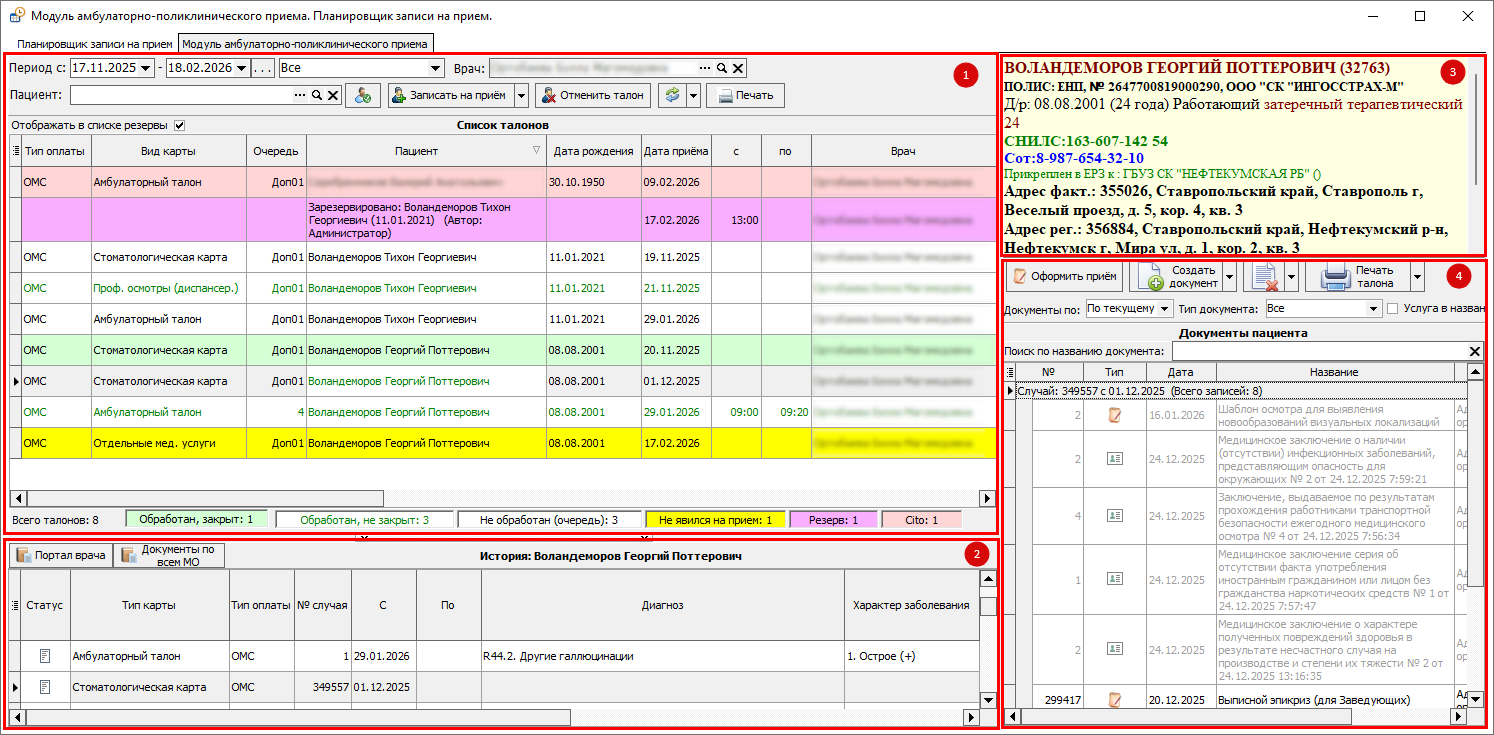The height and width of the screenshot is (735, 1494).
Task: Click the delete document icon with red cross
Action: click(x=1263, y=276)
